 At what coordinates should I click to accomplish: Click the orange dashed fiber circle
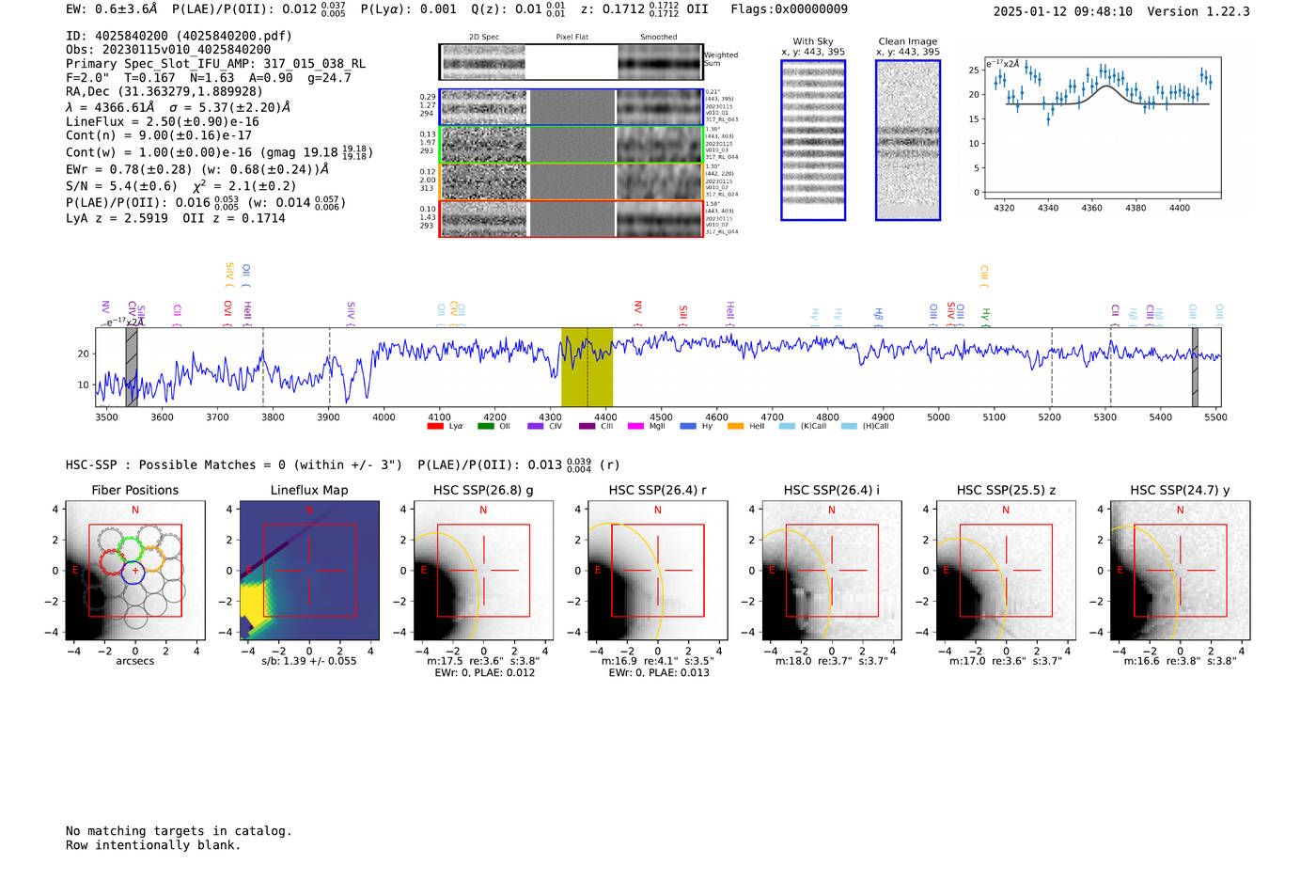(x=151, y=559)
